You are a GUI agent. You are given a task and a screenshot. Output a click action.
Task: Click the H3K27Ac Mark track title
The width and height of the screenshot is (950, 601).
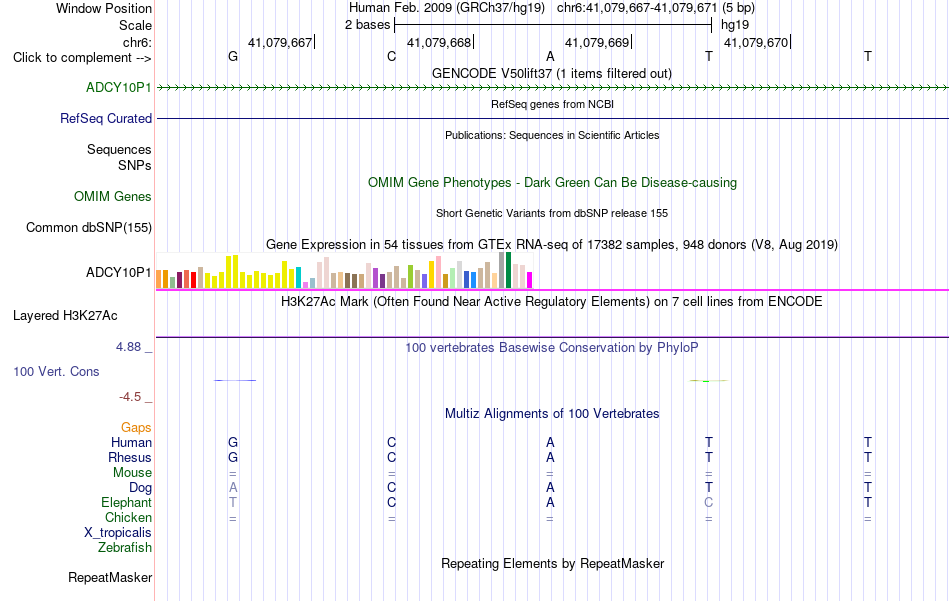point(552,302)
